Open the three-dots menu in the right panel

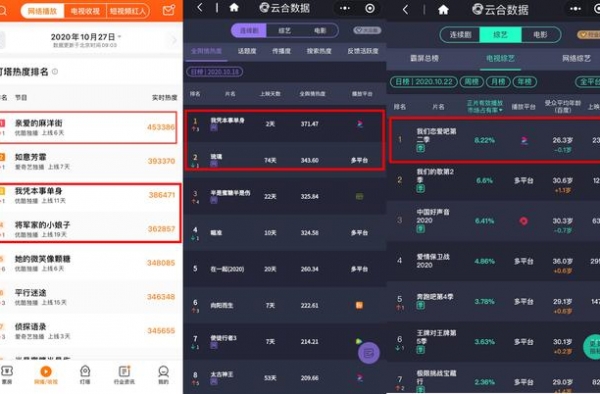point(575,9)
